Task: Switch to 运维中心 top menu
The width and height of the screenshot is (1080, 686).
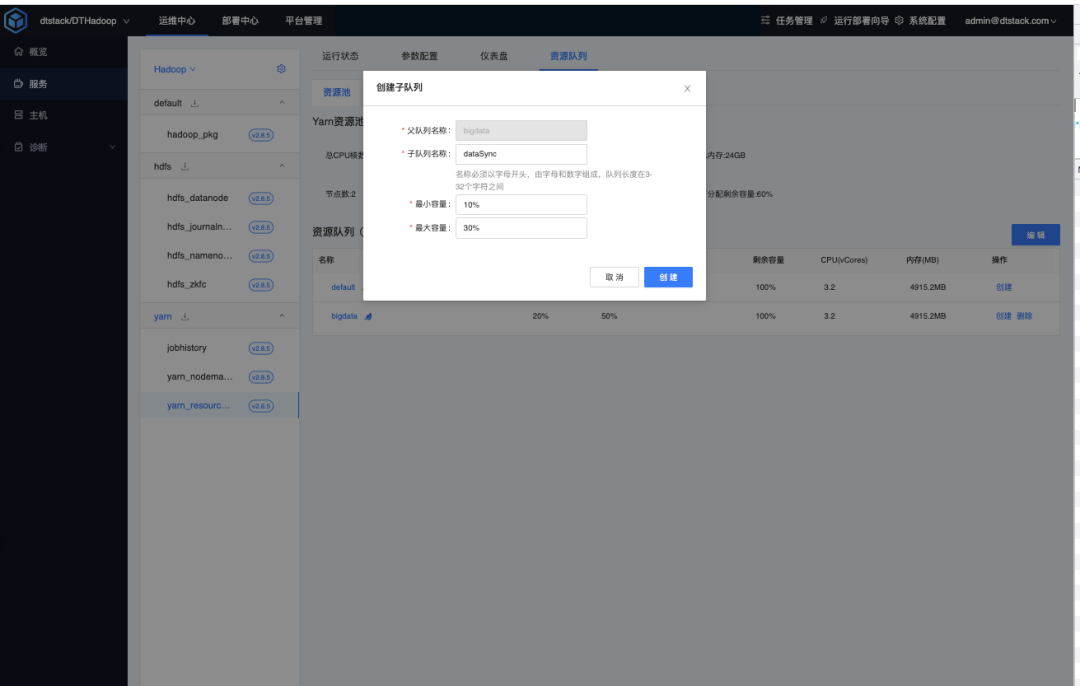Action: tap(177, 21)
